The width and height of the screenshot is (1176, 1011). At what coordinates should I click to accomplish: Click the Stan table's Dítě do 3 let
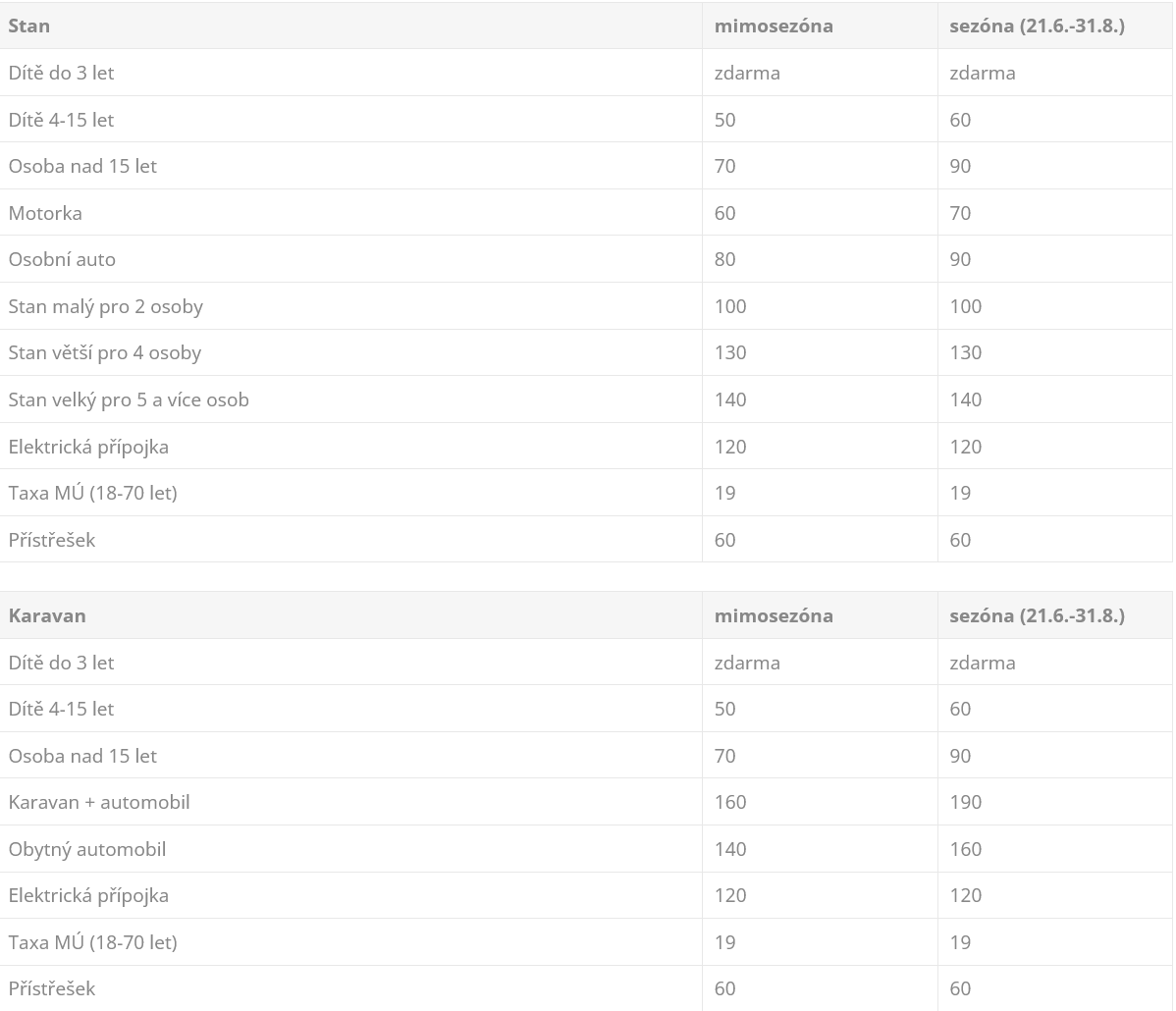click(x=61, y=73)
